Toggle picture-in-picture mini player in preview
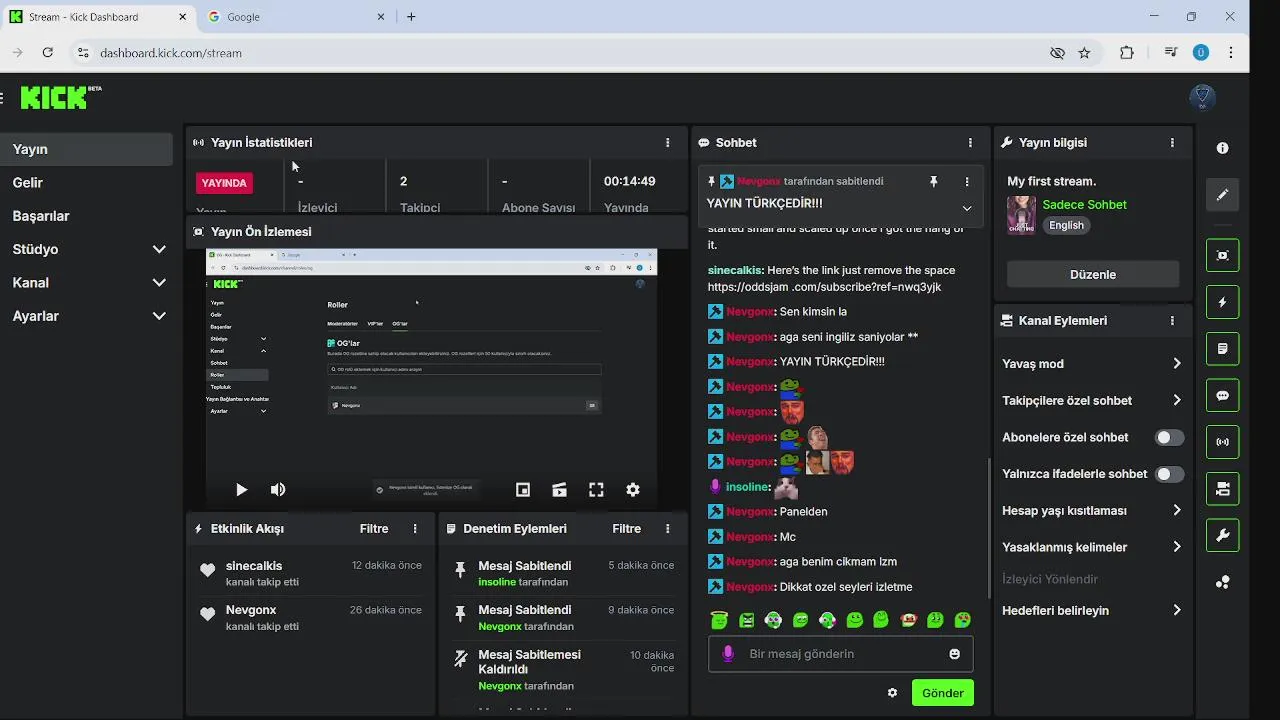This screenshot has height=720, width=1280. (x=522, y=490)
